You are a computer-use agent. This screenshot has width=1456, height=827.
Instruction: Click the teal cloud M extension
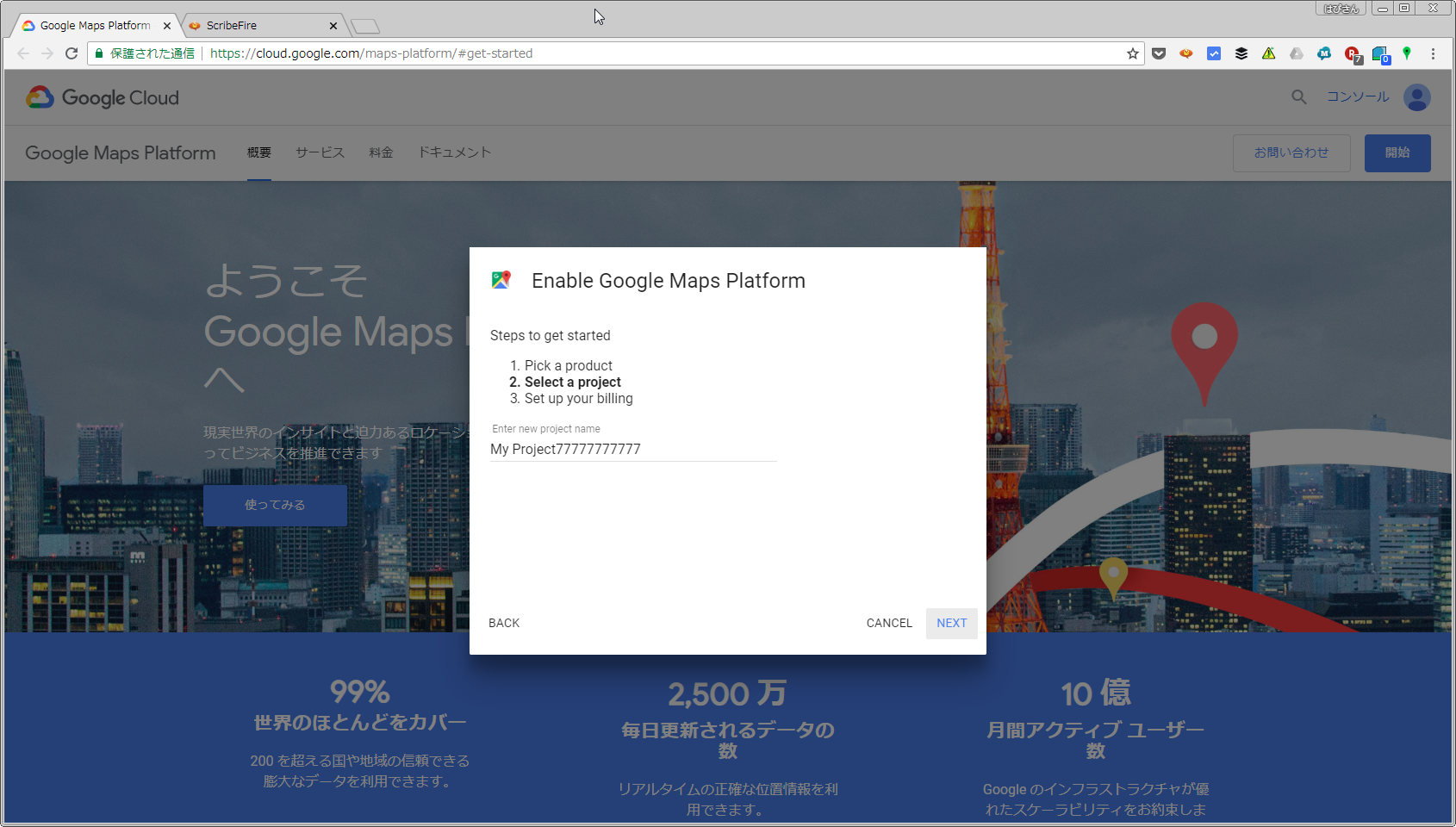point(1324,53)
